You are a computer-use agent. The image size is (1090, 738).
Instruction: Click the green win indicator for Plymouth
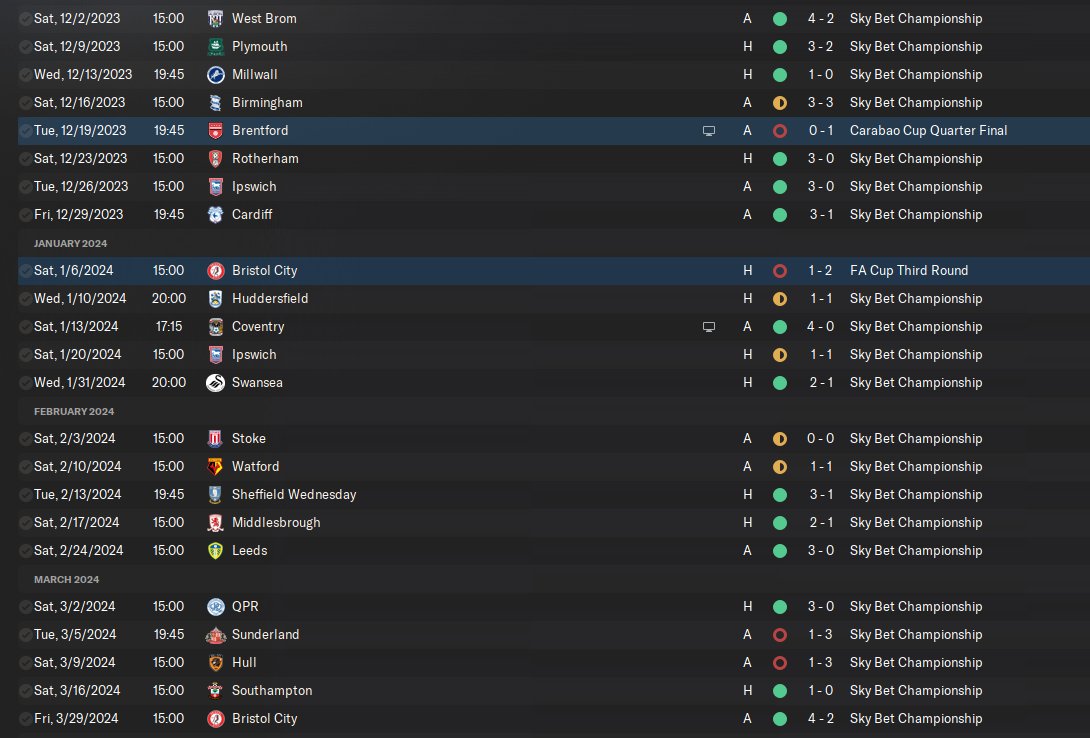coord(780,47)
